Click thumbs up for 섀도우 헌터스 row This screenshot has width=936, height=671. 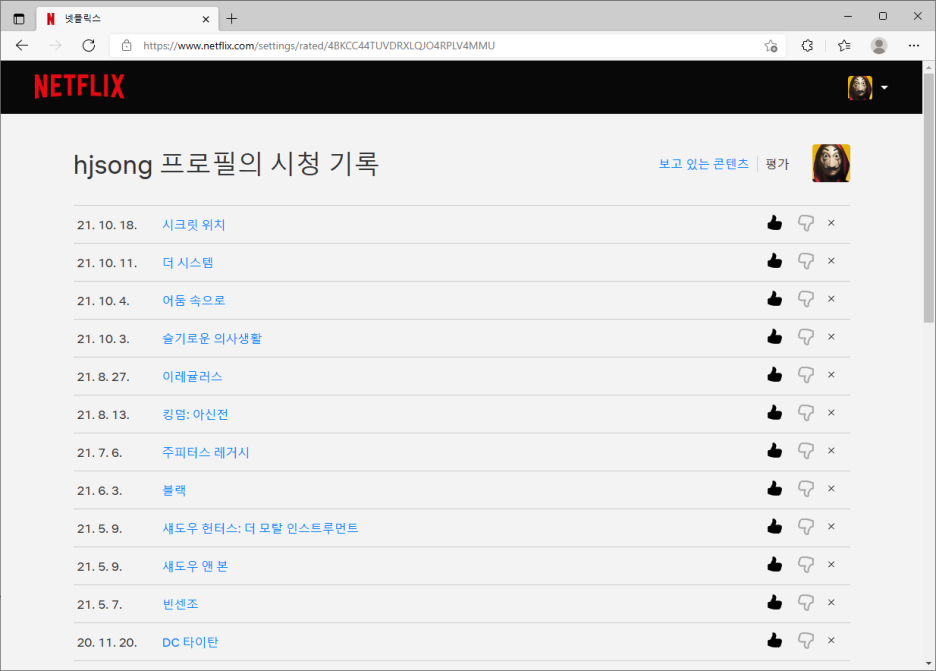[x=774, y=527]
